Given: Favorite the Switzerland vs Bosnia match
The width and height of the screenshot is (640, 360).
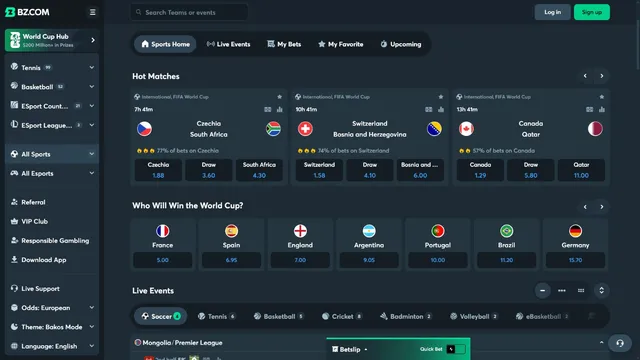Looking at the screenshot, I should point(440,97).
